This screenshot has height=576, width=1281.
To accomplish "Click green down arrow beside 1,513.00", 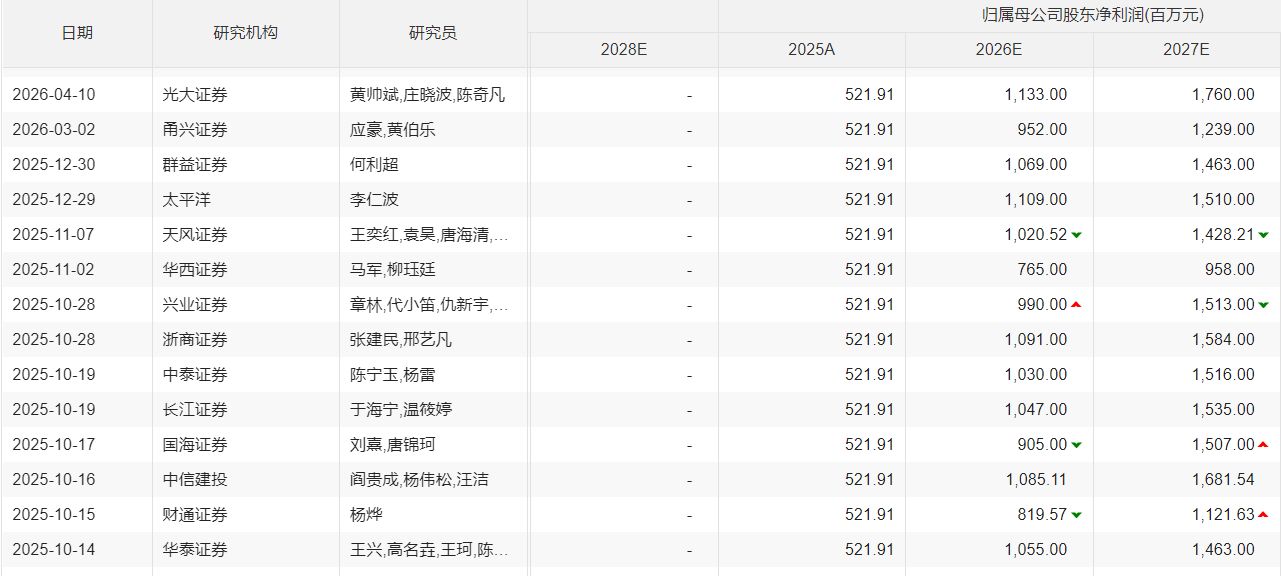I will (x=1262, y=304).
